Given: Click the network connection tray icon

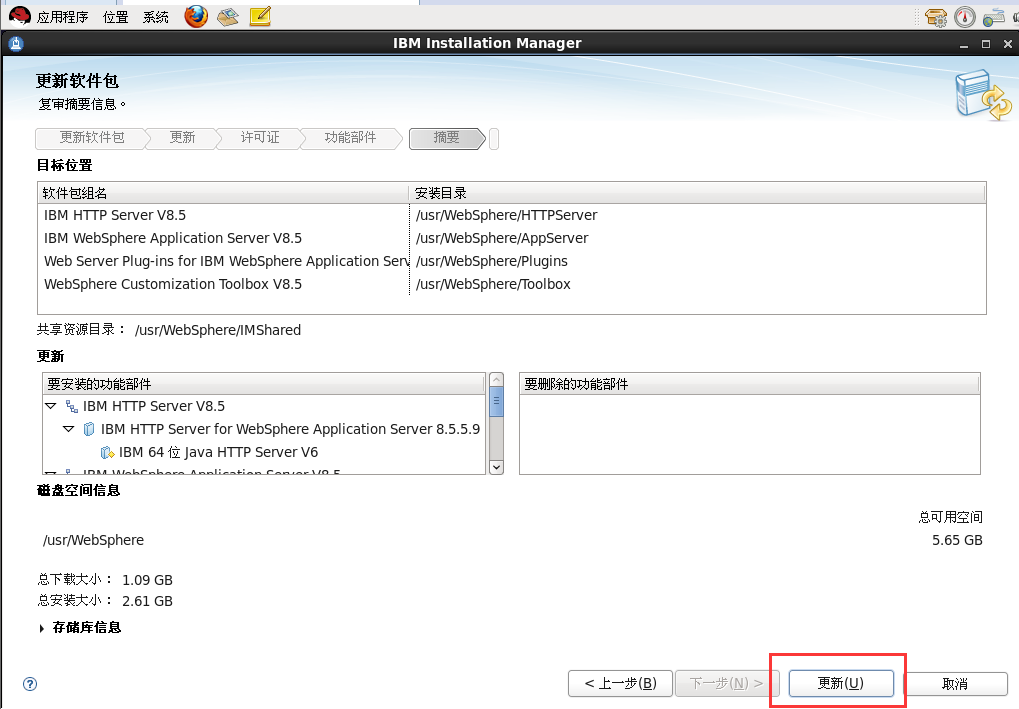Looking at the screenshot, I should pyautogui.click(x=994, y=18).
